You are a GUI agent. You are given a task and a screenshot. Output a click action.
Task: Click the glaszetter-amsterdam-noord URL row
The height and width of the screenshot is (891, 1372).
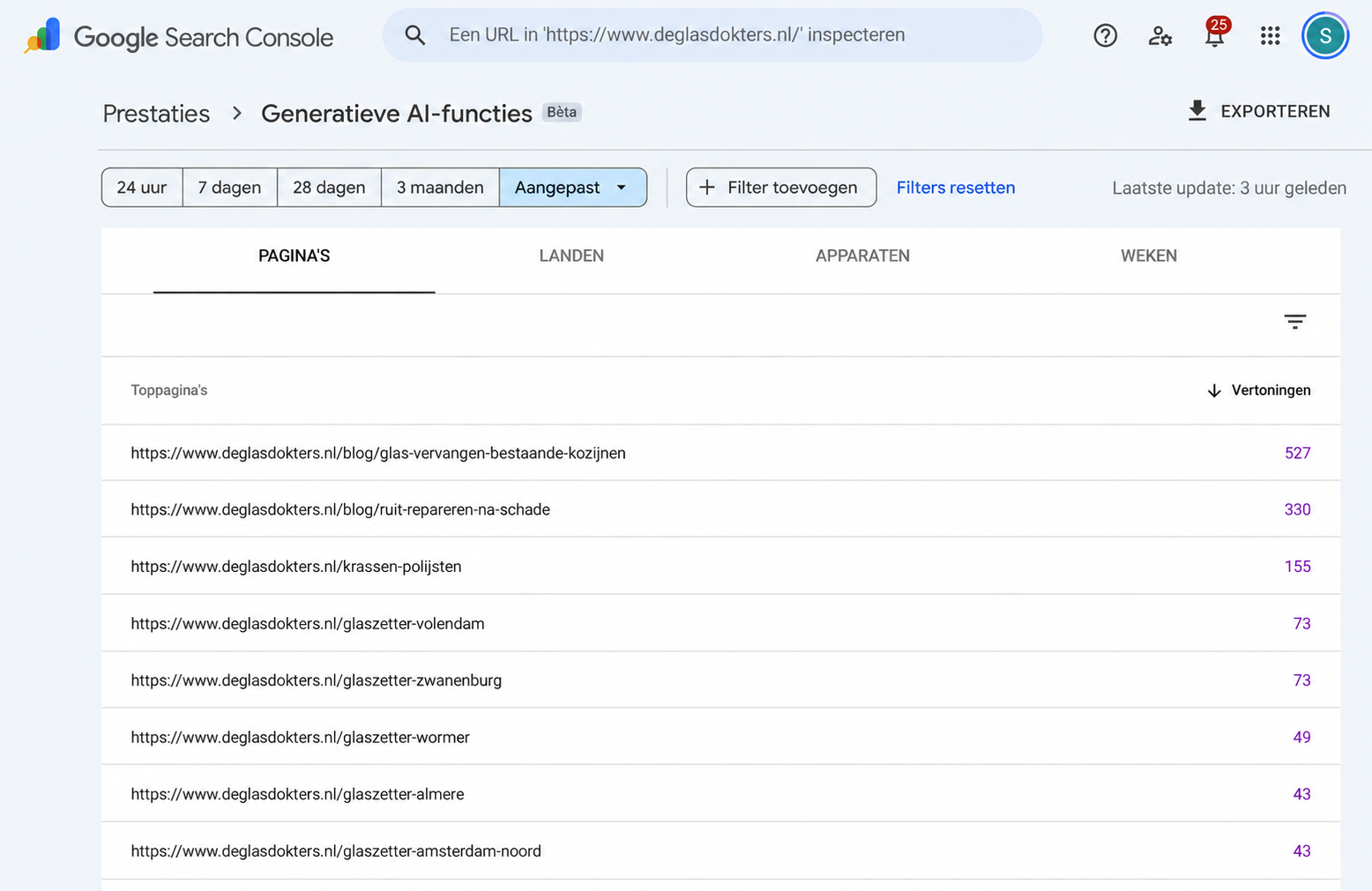(721, 850)
